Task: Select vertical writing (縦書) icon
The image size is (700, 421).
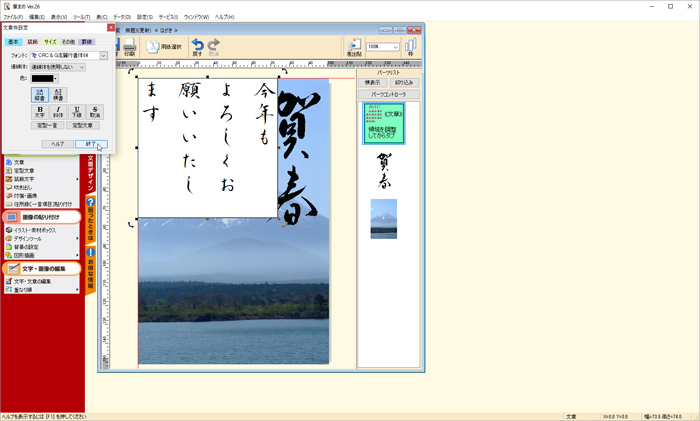Action: (x=39, y=94)
